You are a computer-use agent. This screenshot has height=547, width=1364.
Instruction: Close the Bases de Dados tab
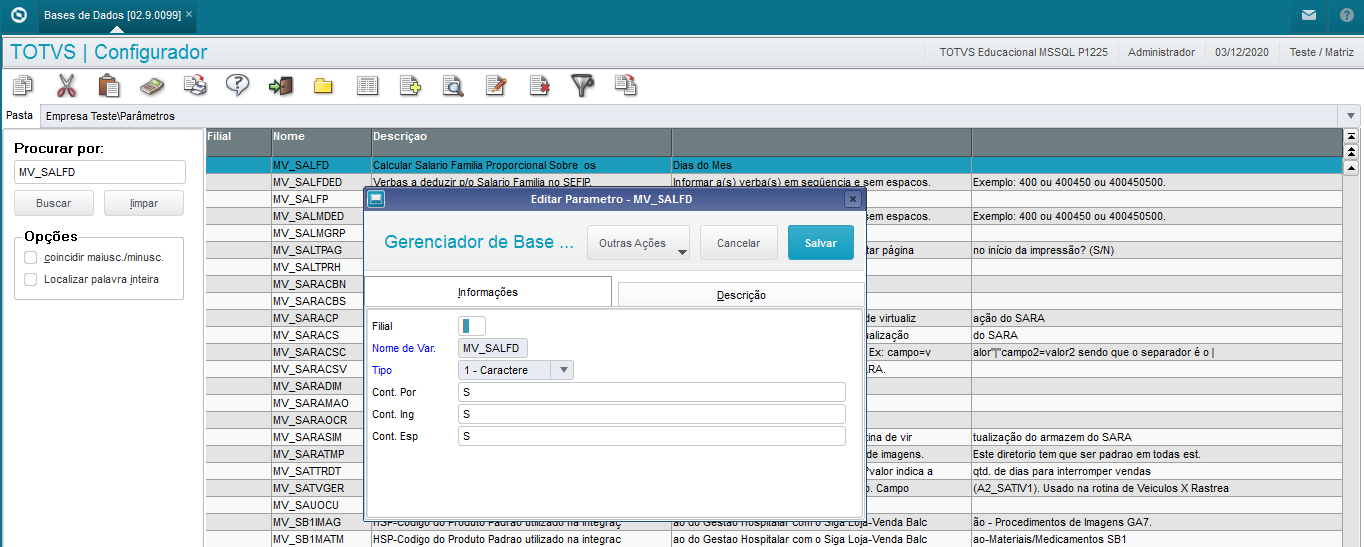click(x=190, y=15)
